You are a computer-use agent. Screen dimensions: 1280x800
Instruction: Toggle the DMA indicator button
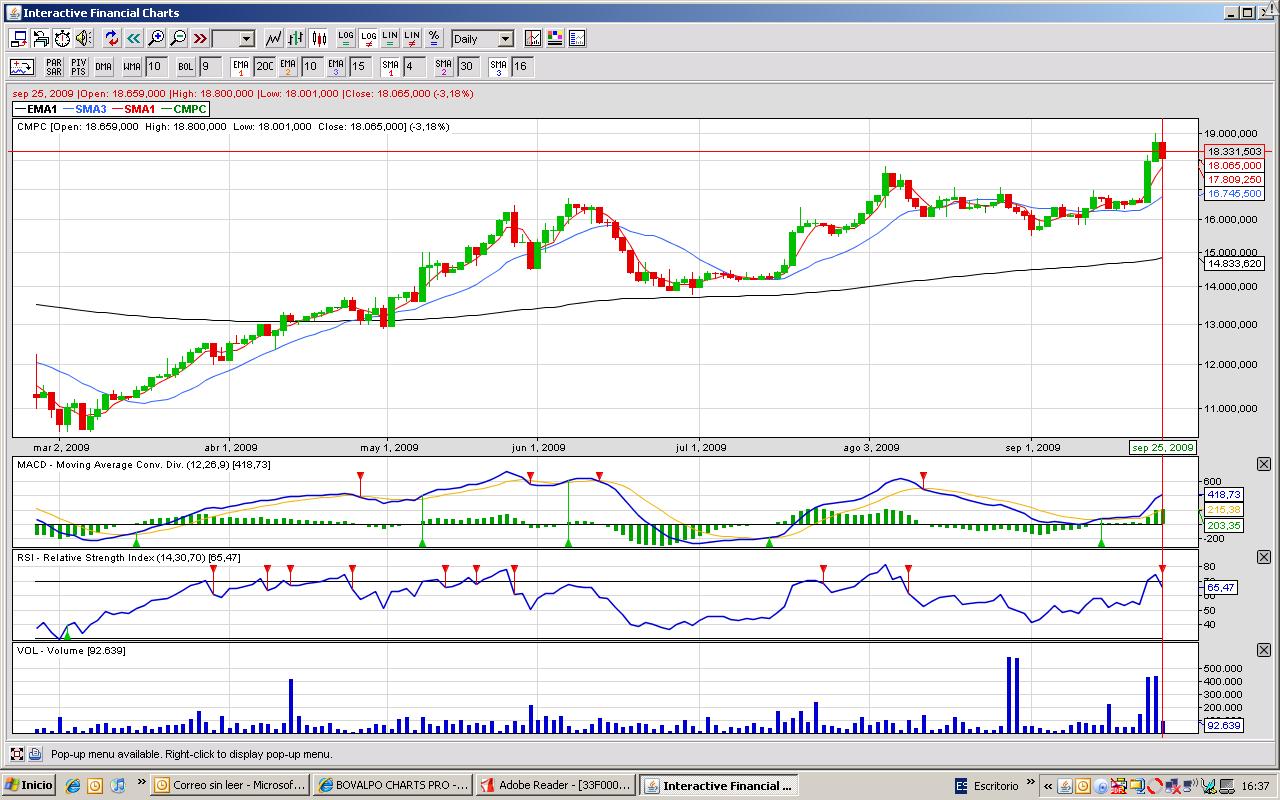pos(104,67)
